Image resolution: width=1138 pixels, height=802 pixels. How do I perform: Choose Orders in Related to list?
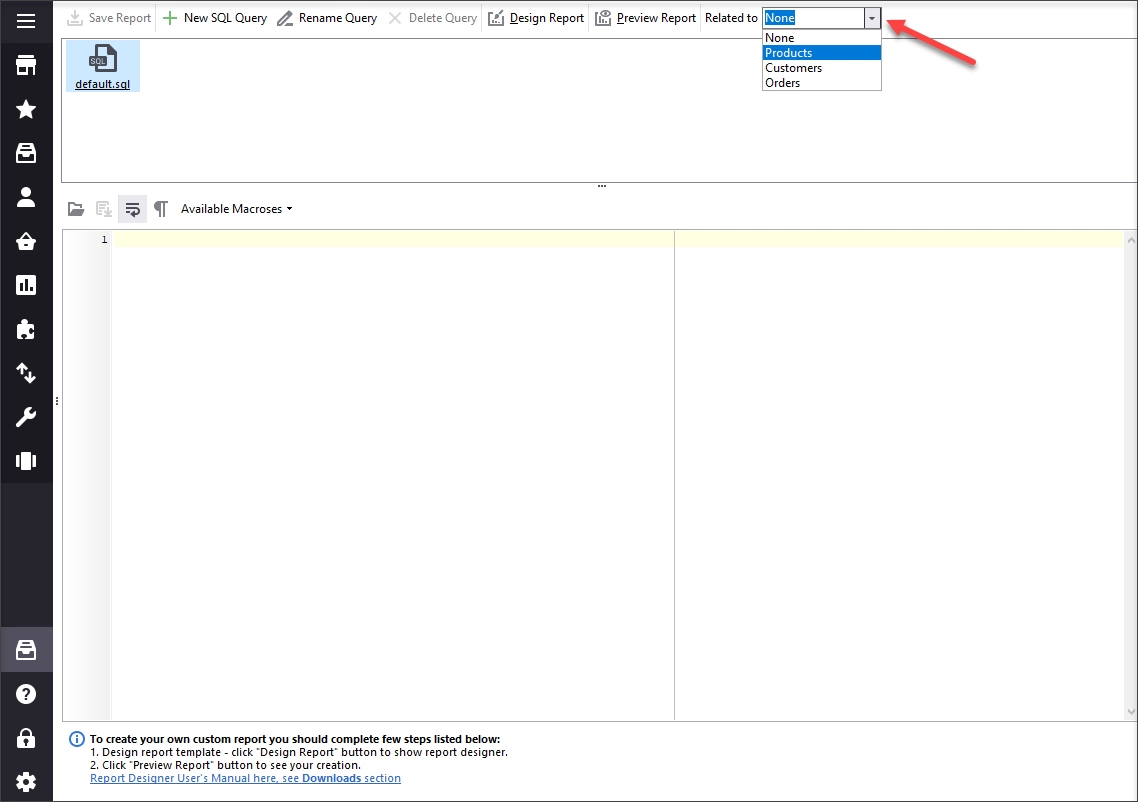point(822,83)
